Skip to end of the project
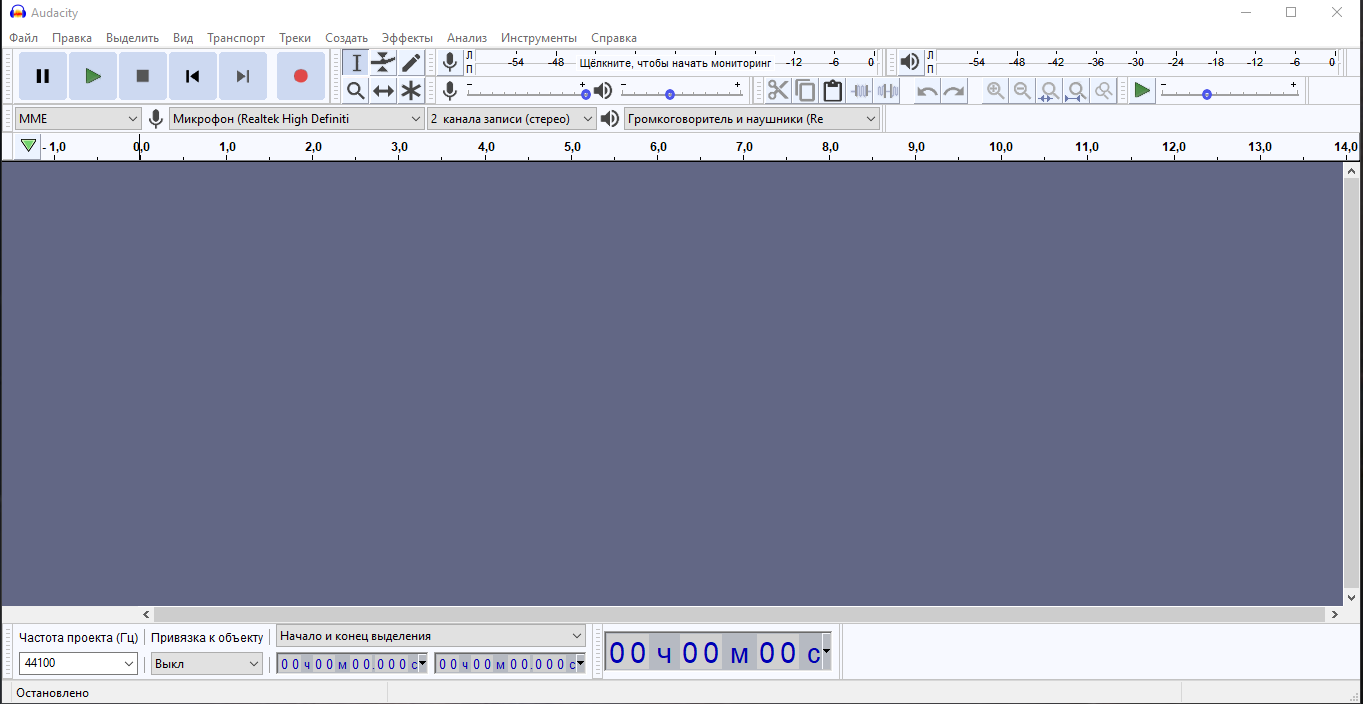 point(243,76)
